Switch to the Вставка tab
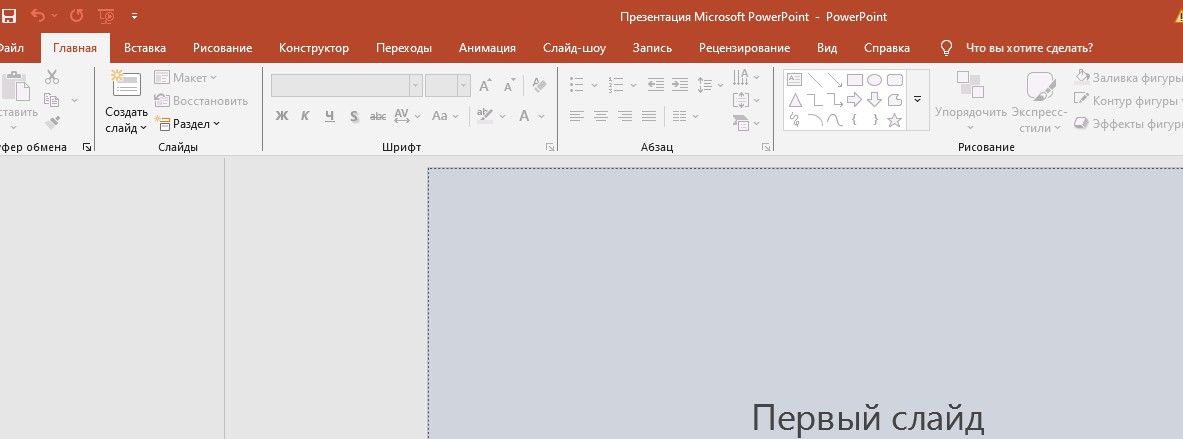This screenshot has height=439, width=1183. click(x=145, y=48)
